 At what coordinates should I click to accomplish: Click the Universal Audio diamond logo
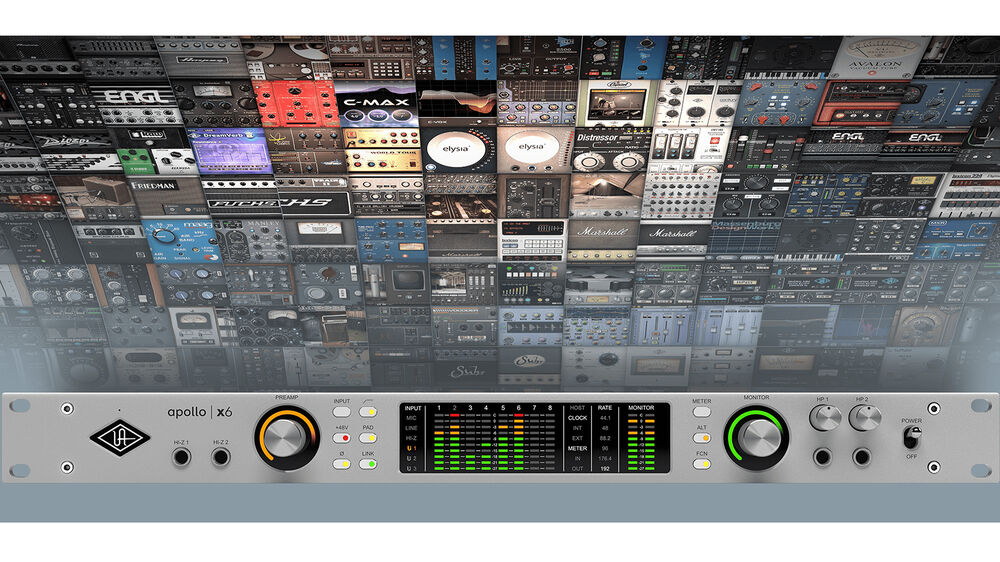(x=119, y=438)
